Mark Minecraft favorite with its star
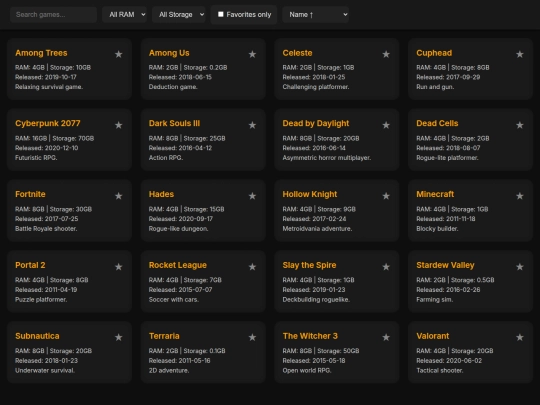This screenshot has height=405, width=540. 520,196
